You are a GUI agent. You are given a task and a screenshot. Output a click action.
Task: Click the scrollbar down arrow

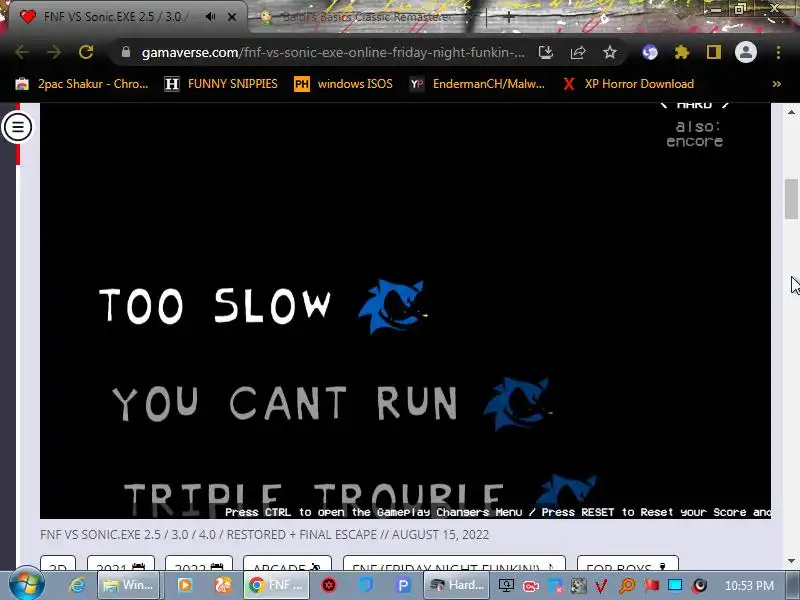pyautogui.click(x=791, y=561)
